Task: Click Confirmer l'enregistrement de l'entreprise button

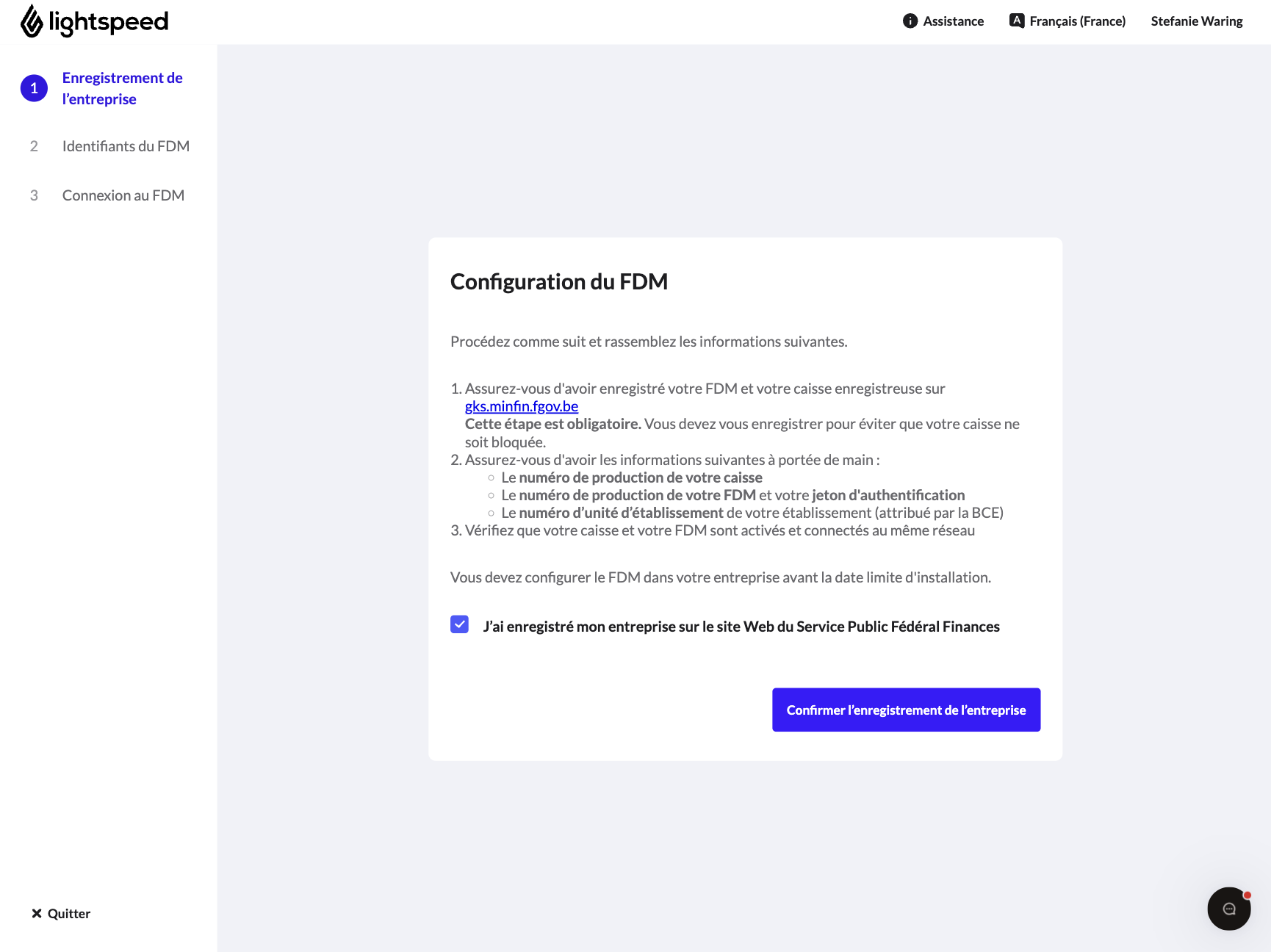Action: [906, 710]
